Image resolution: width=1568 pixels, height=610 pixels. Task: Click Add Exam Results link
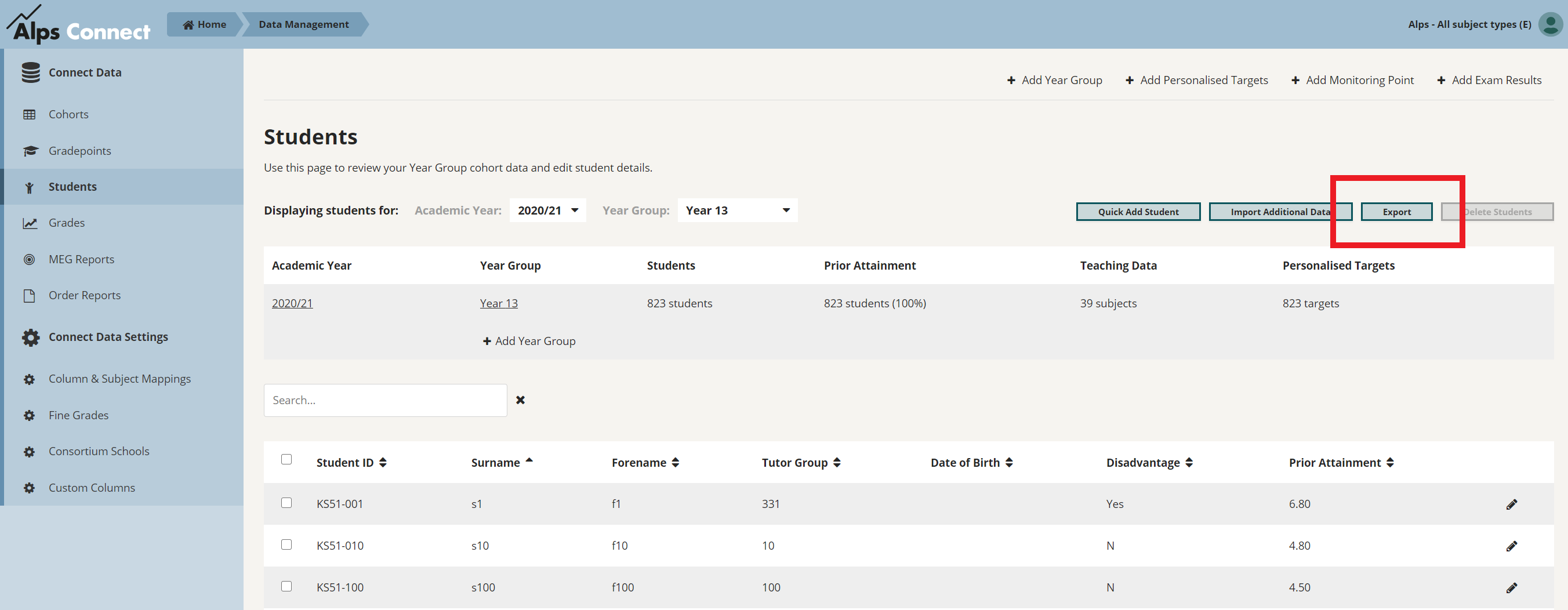coord(1489,81)
